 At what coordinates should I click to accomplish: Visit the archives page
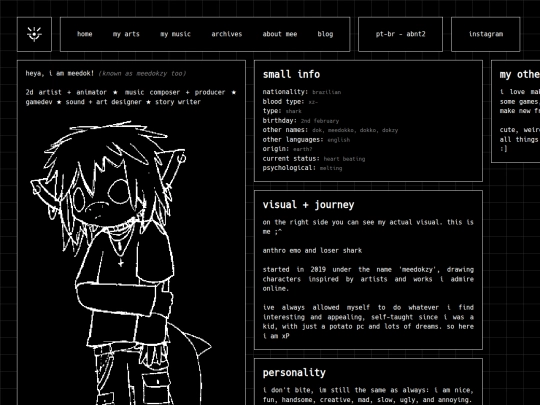tap(227, 34)
